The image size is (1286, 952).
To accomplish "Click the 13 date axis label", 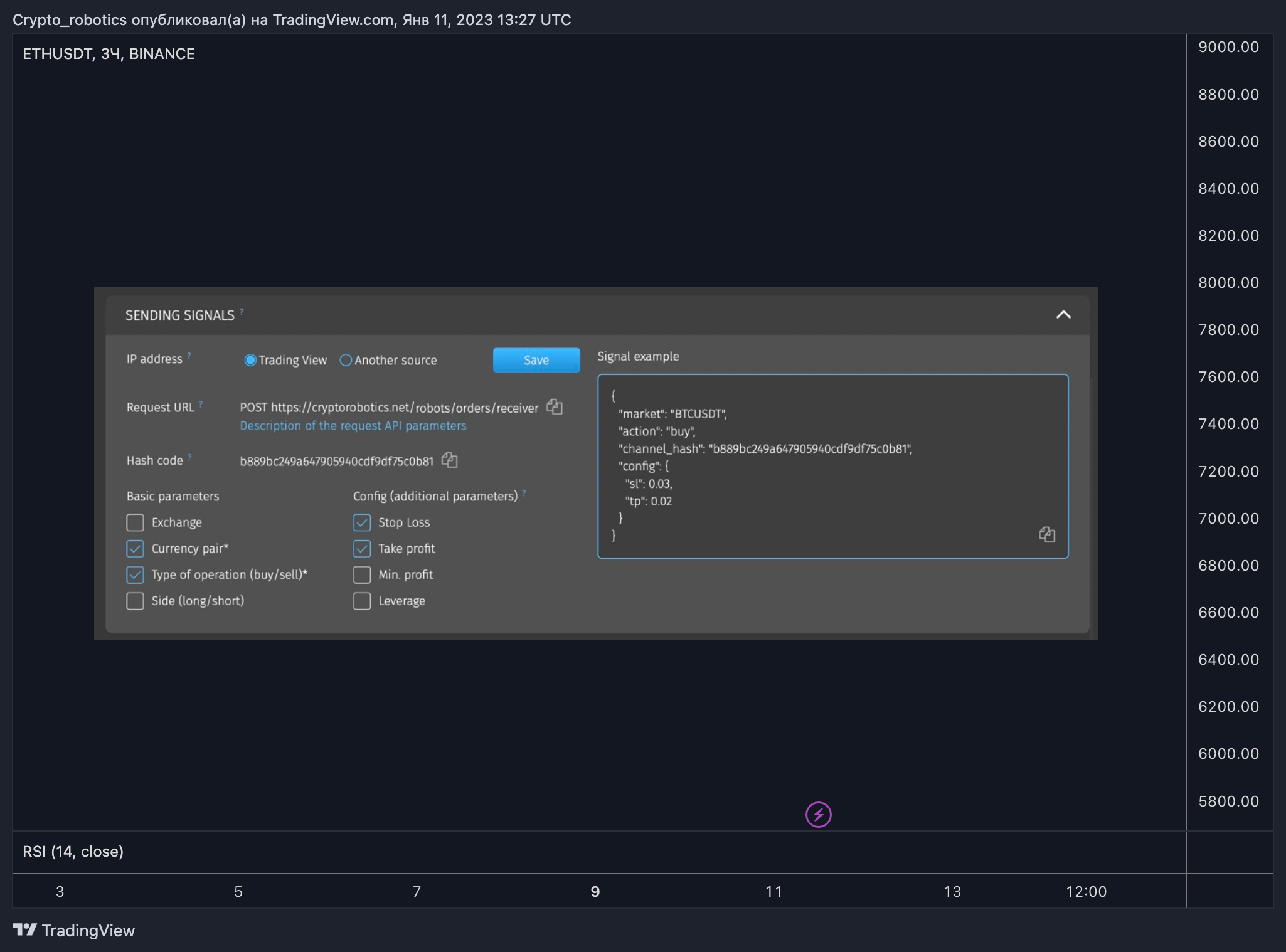I will [952, 891].
